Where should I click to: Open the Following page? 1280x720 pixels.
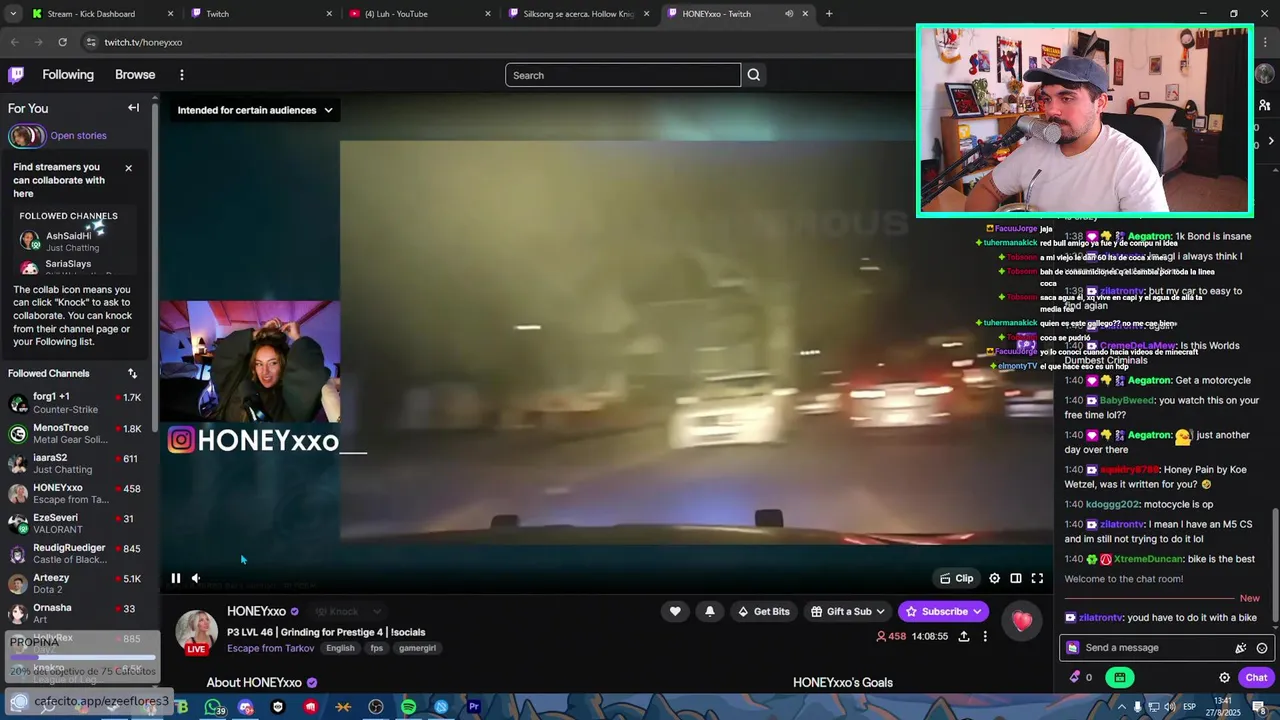(x=68, y=75)
